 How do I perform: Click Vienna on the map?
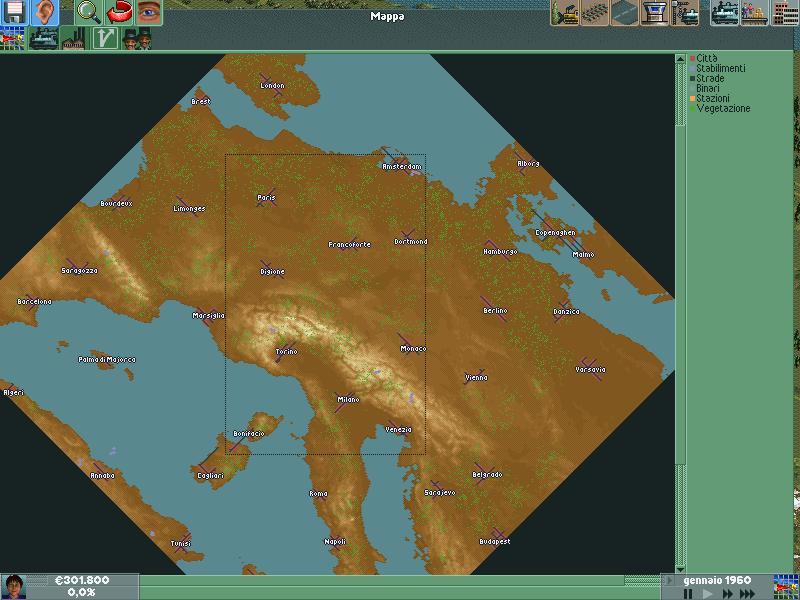[x=476, y=378]
